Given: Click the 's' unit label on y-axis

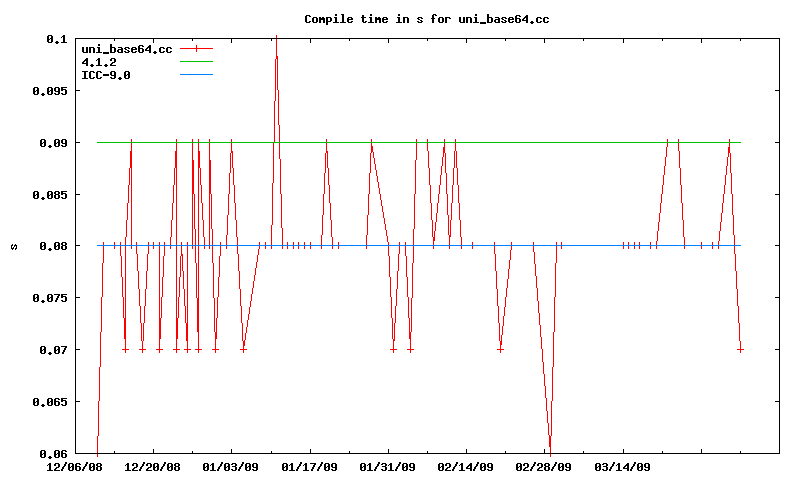Looking at the screenshot, I should (x=13, y=246).
